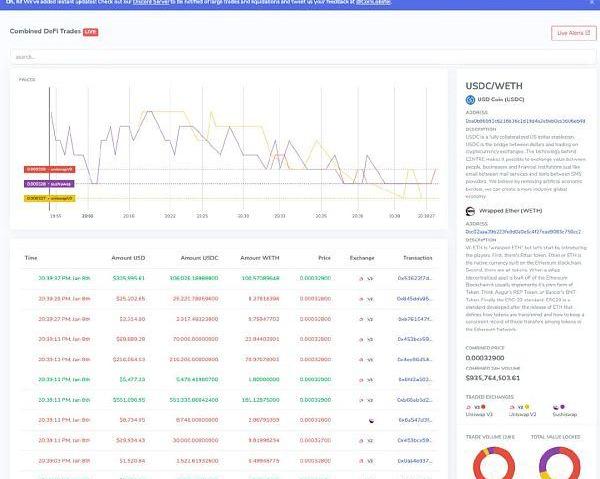
Task: Open the transaction link in the $551,036.55 row
Action: (415, 400)
